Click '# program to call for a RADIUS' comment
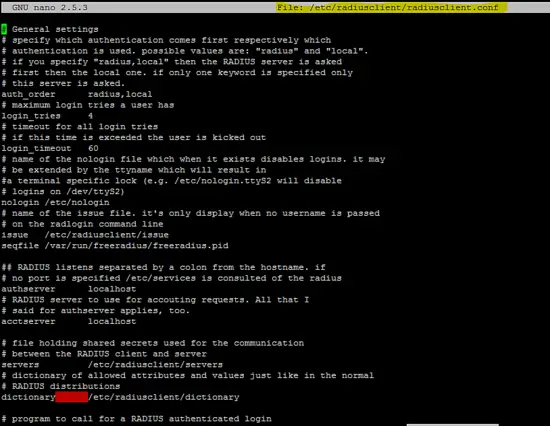This screenshot has height=426, width=550. point(136,419)
